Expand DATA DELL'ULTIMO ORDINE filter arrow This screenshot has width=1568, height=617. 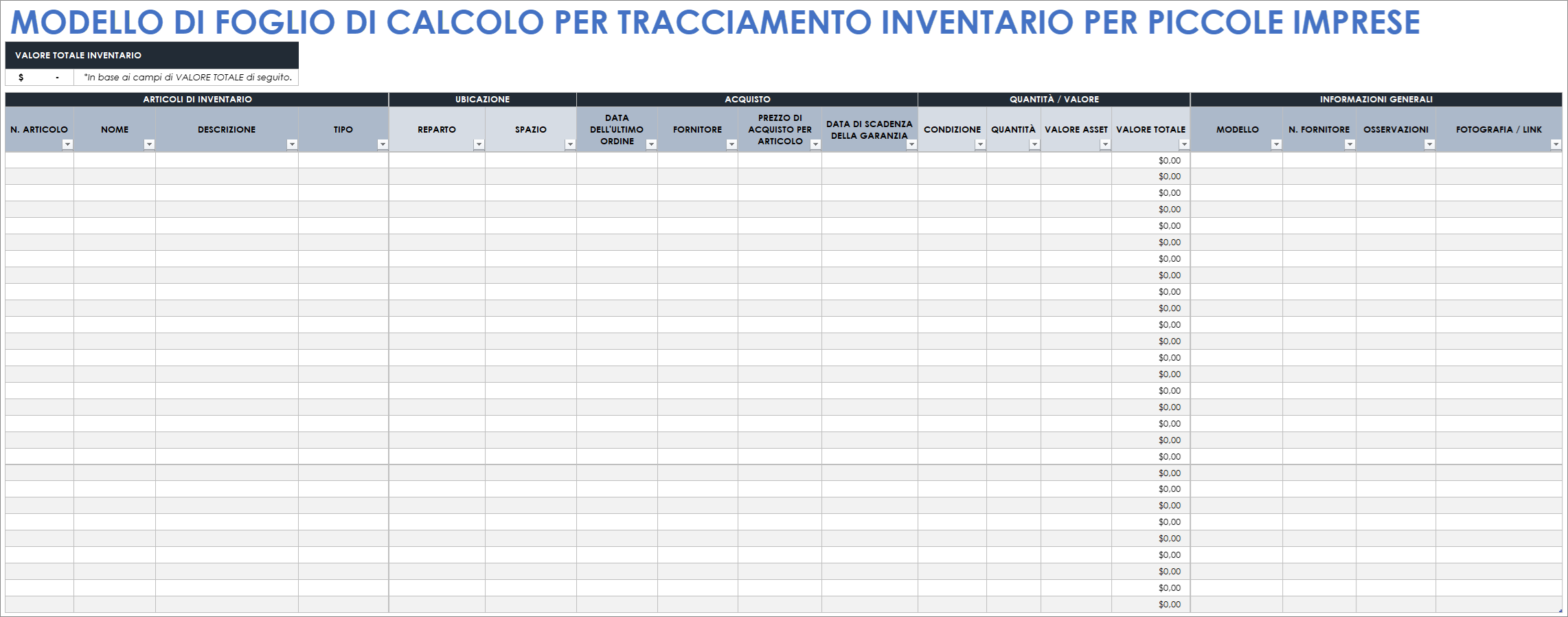651,144
